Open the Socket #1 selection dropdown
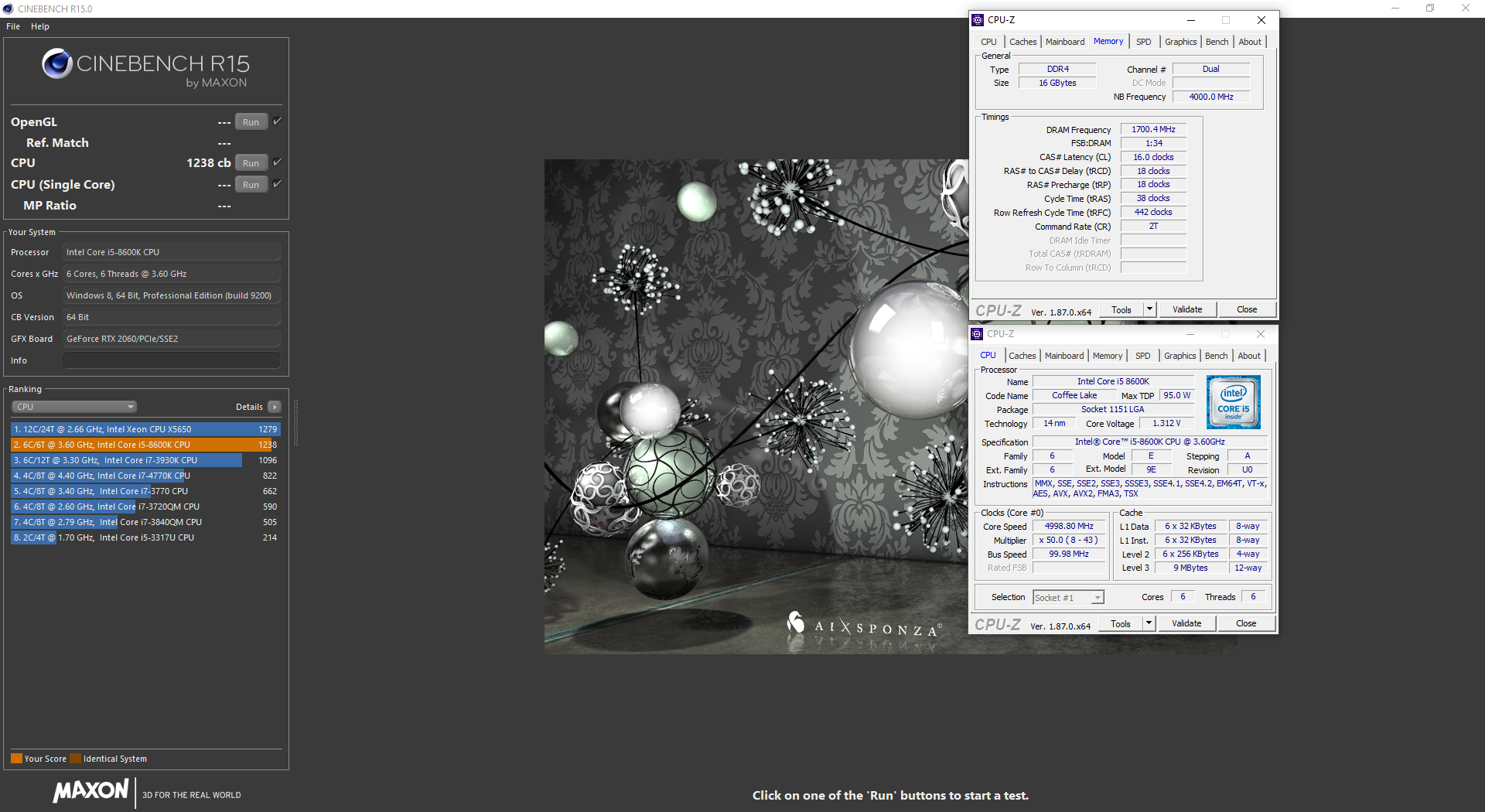 point(1068,597)
